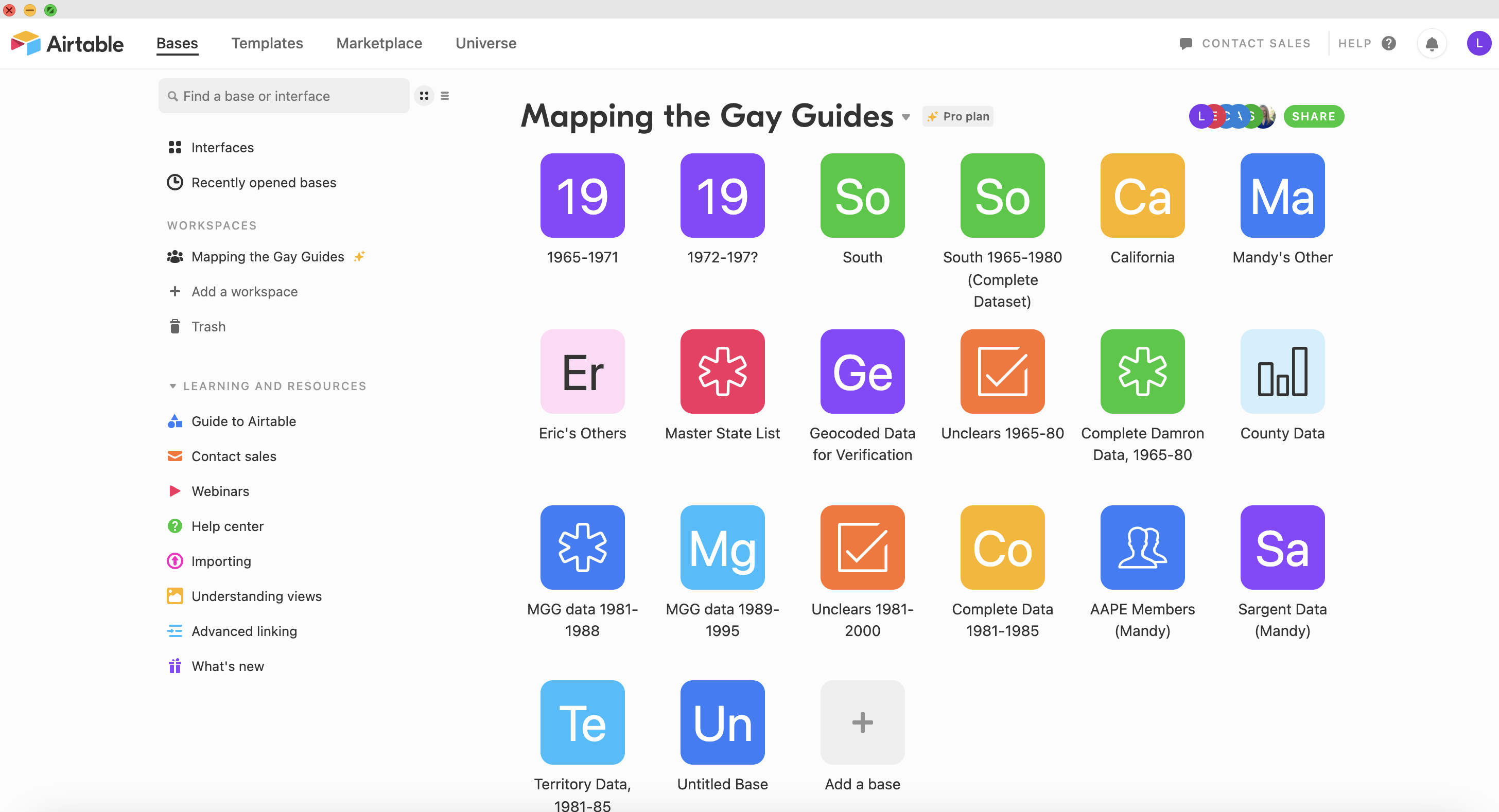
Task: Switch to list view layout
Action: 445,96
